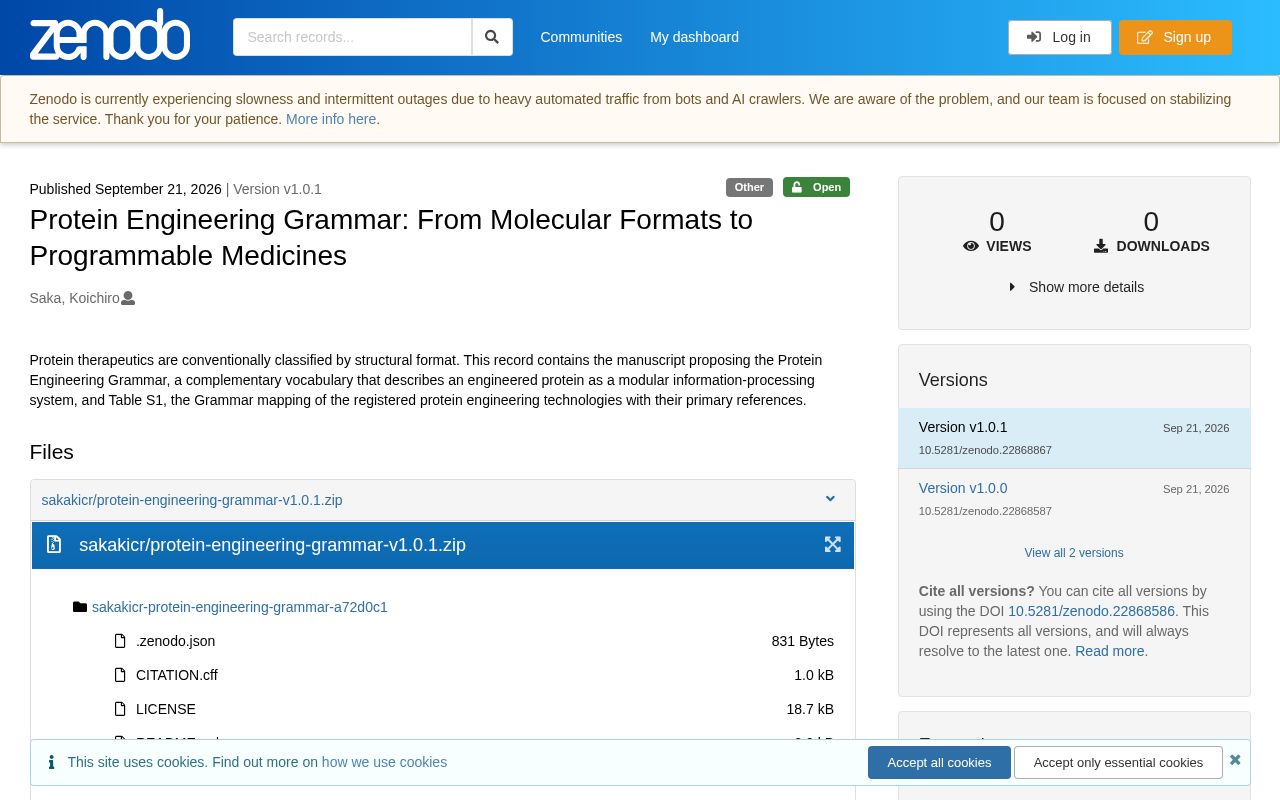Open the Communities page
The height and width of the screenshot is (800, 1280).
point(581,37)
